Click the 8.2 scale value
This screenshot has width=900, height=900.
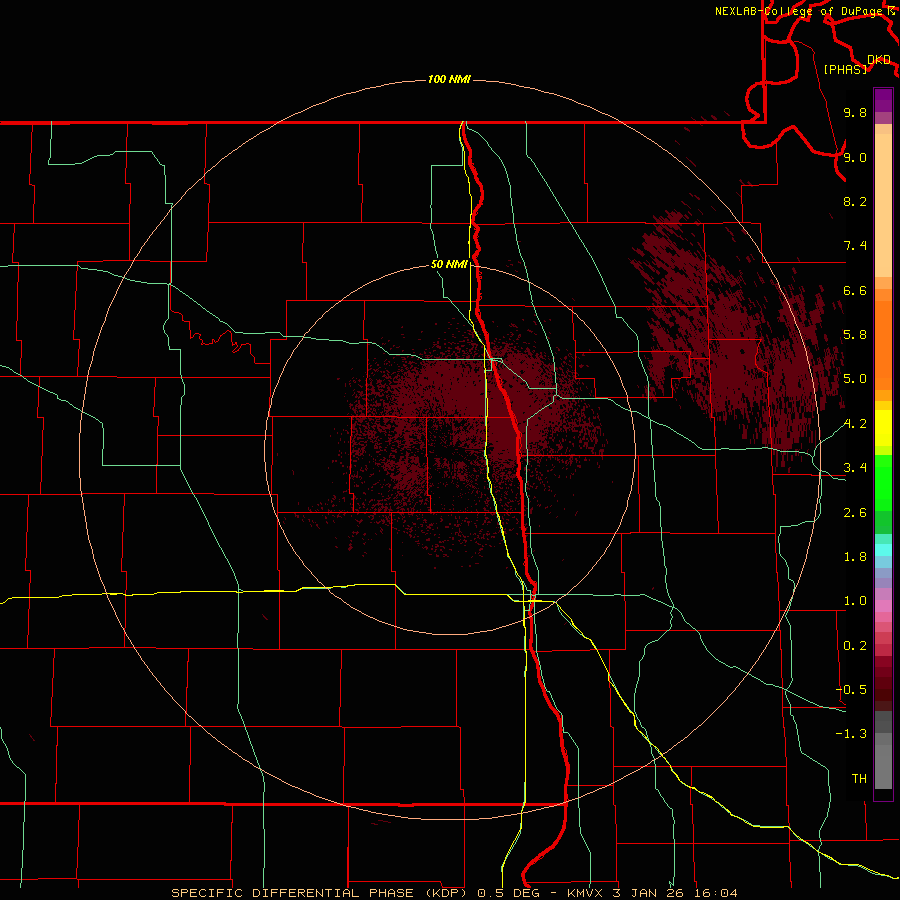tap(855, 201)
